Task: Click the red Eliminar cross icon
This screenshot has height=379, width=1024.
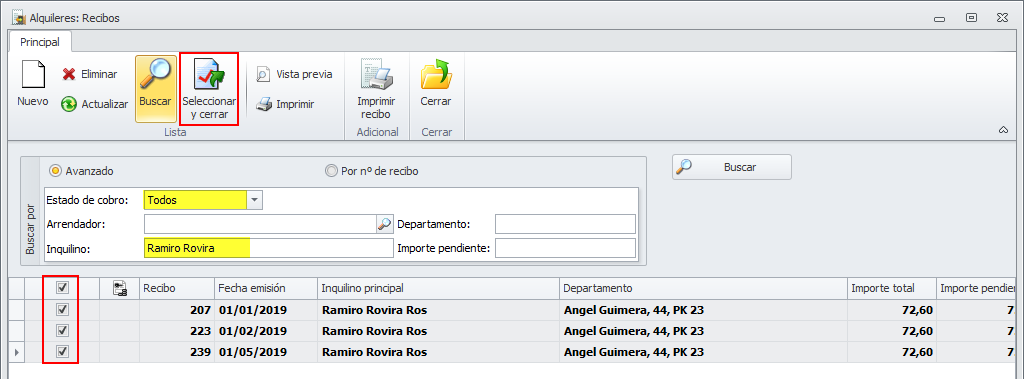Action: click(69, 74)
